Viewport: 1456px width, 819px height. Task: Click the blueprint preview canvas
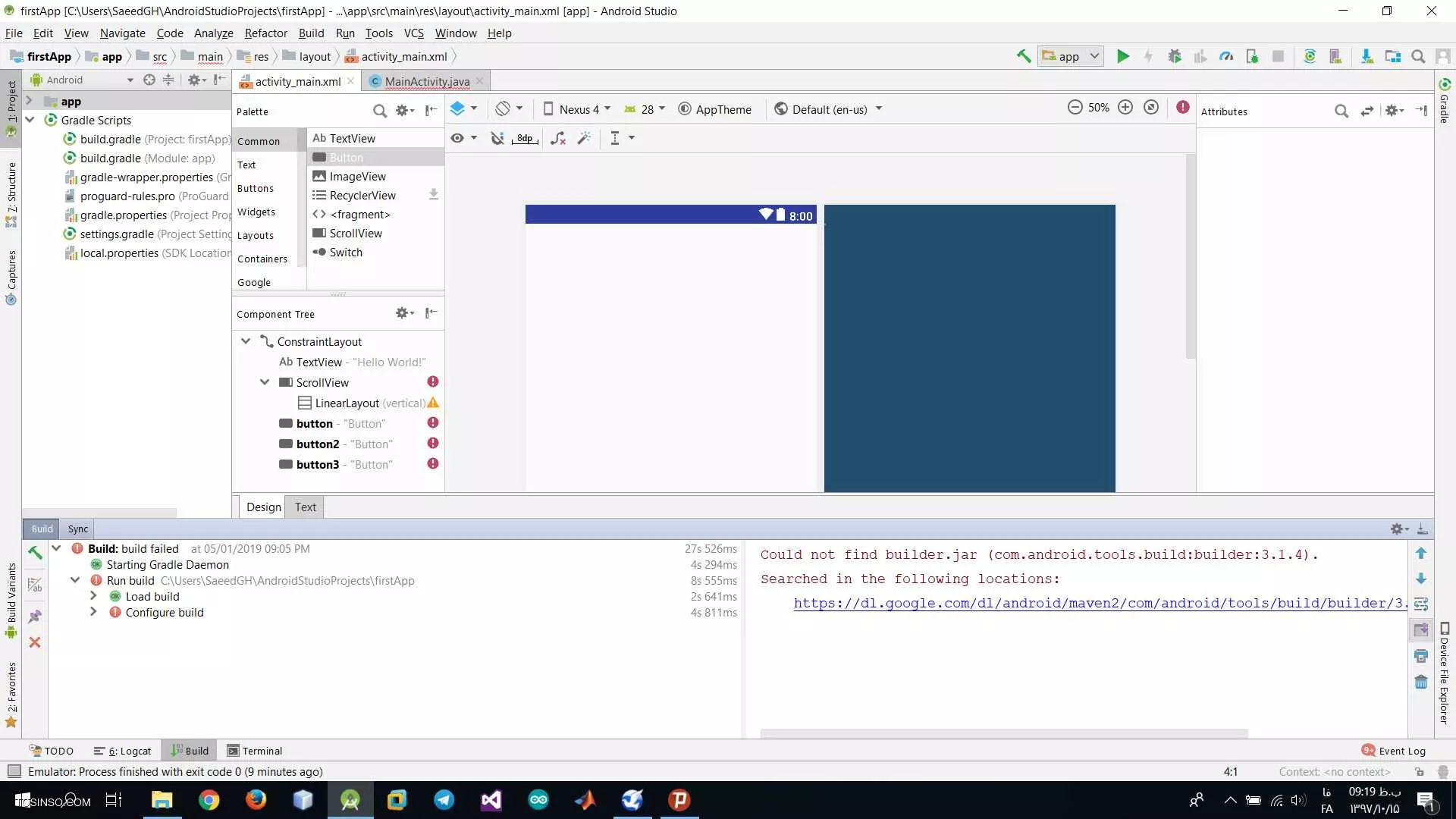(970, 348)
